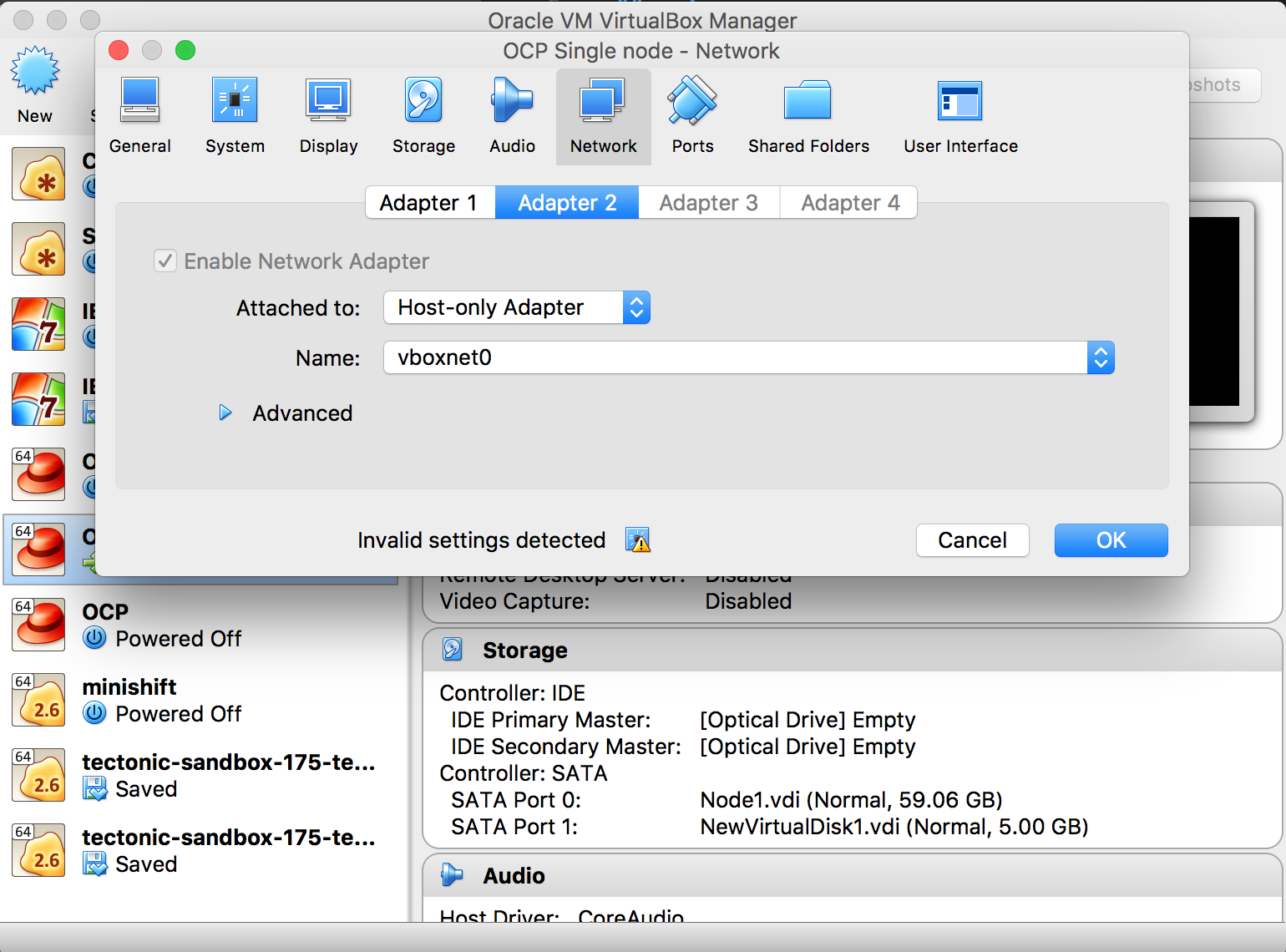Click Controller: SATA line
This screenshot has width=1286, height=952.
coord(524,773)
